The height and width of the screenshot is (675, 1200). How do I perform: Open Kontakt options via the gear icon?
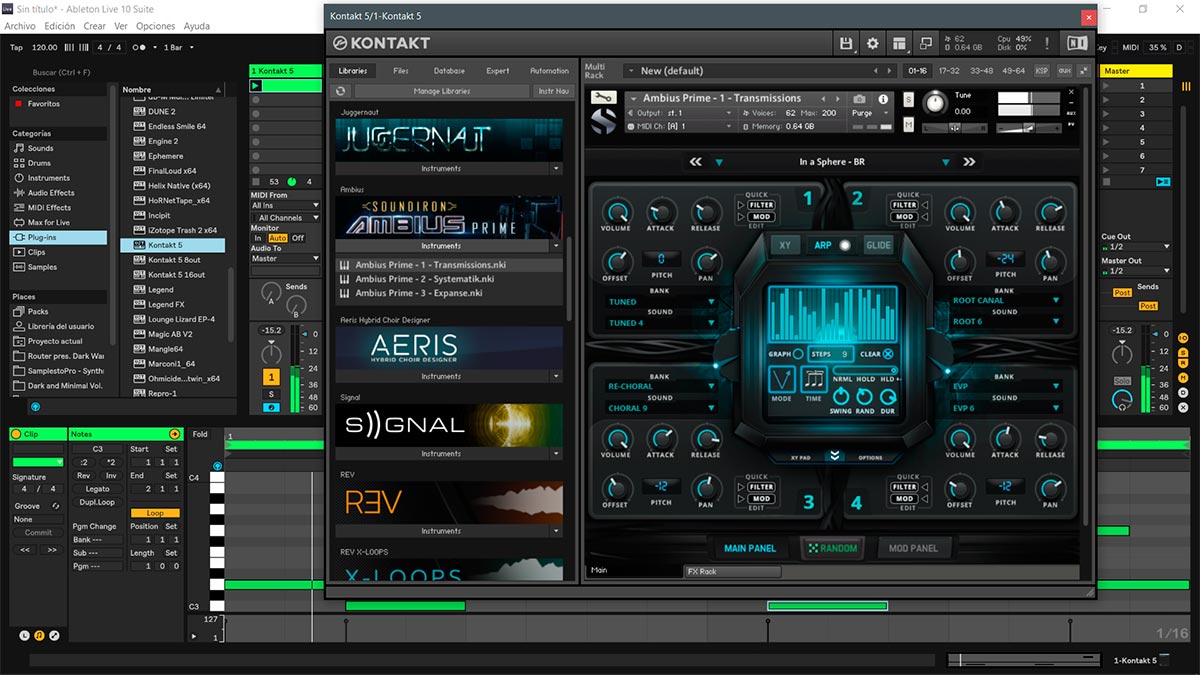click(872, 43)
